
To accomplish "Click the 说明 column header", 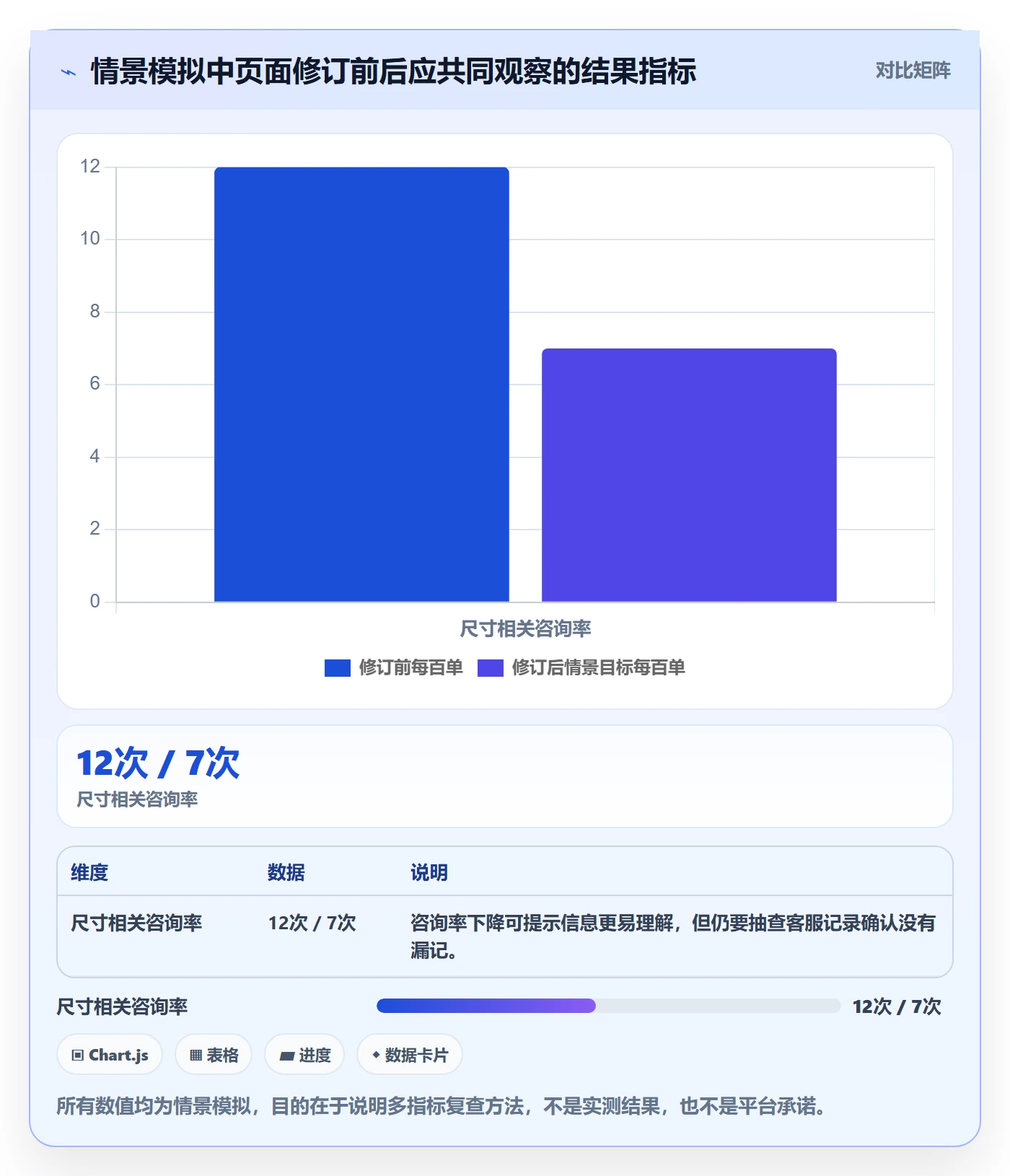I will pyautogui.click(x=429, y=872).
